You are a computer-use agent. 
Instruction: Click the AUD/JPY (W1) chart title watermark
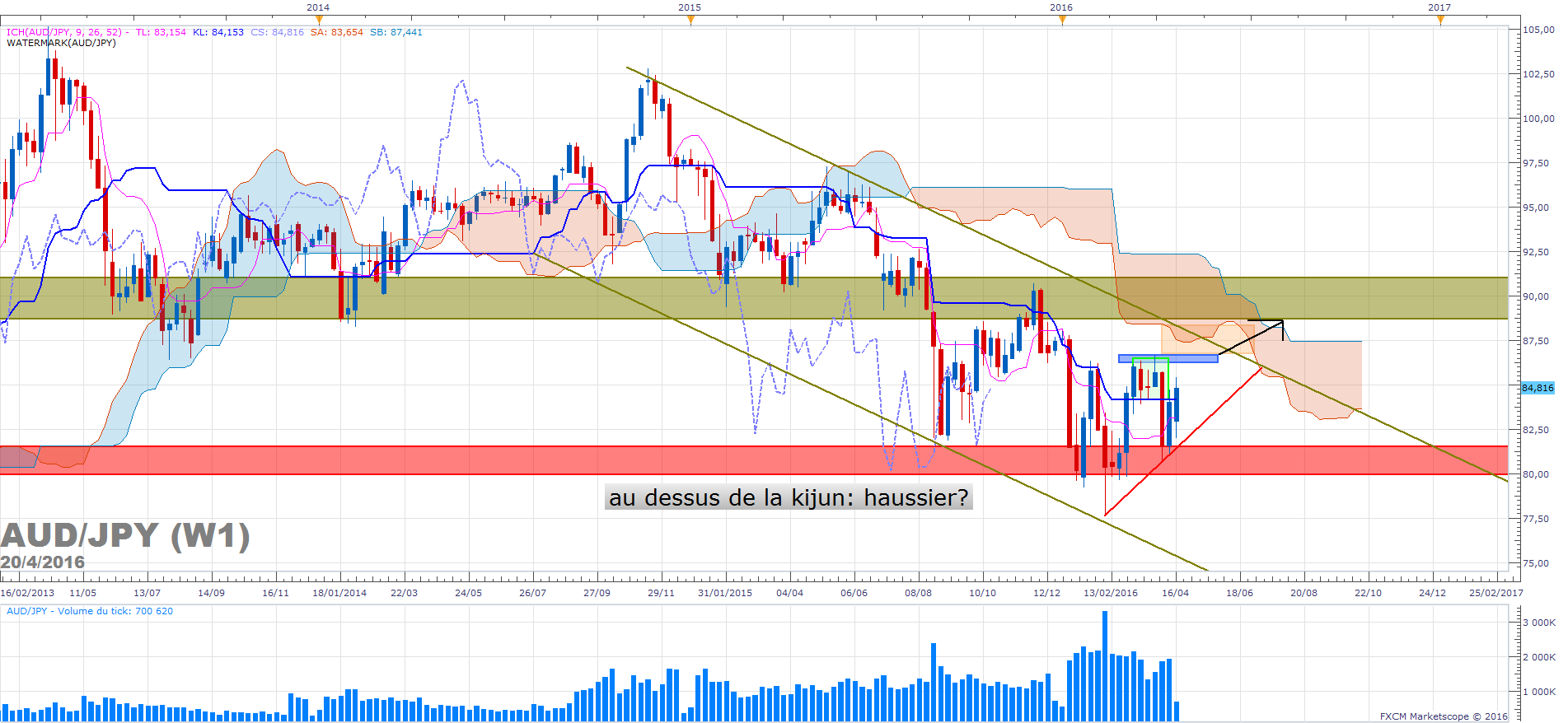125,535
